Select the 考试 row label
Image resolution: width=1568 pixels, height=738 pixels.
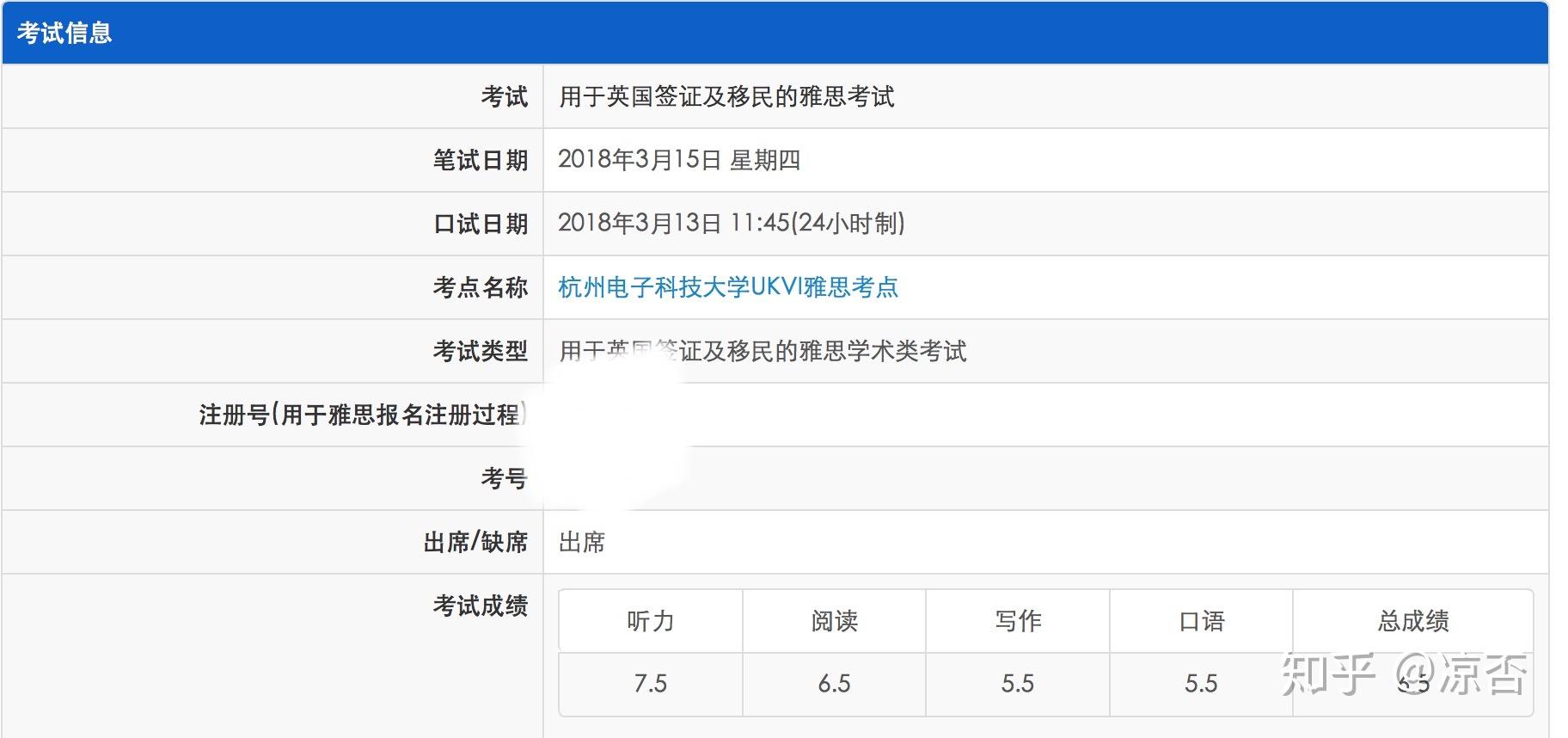[x=504, y=96]
